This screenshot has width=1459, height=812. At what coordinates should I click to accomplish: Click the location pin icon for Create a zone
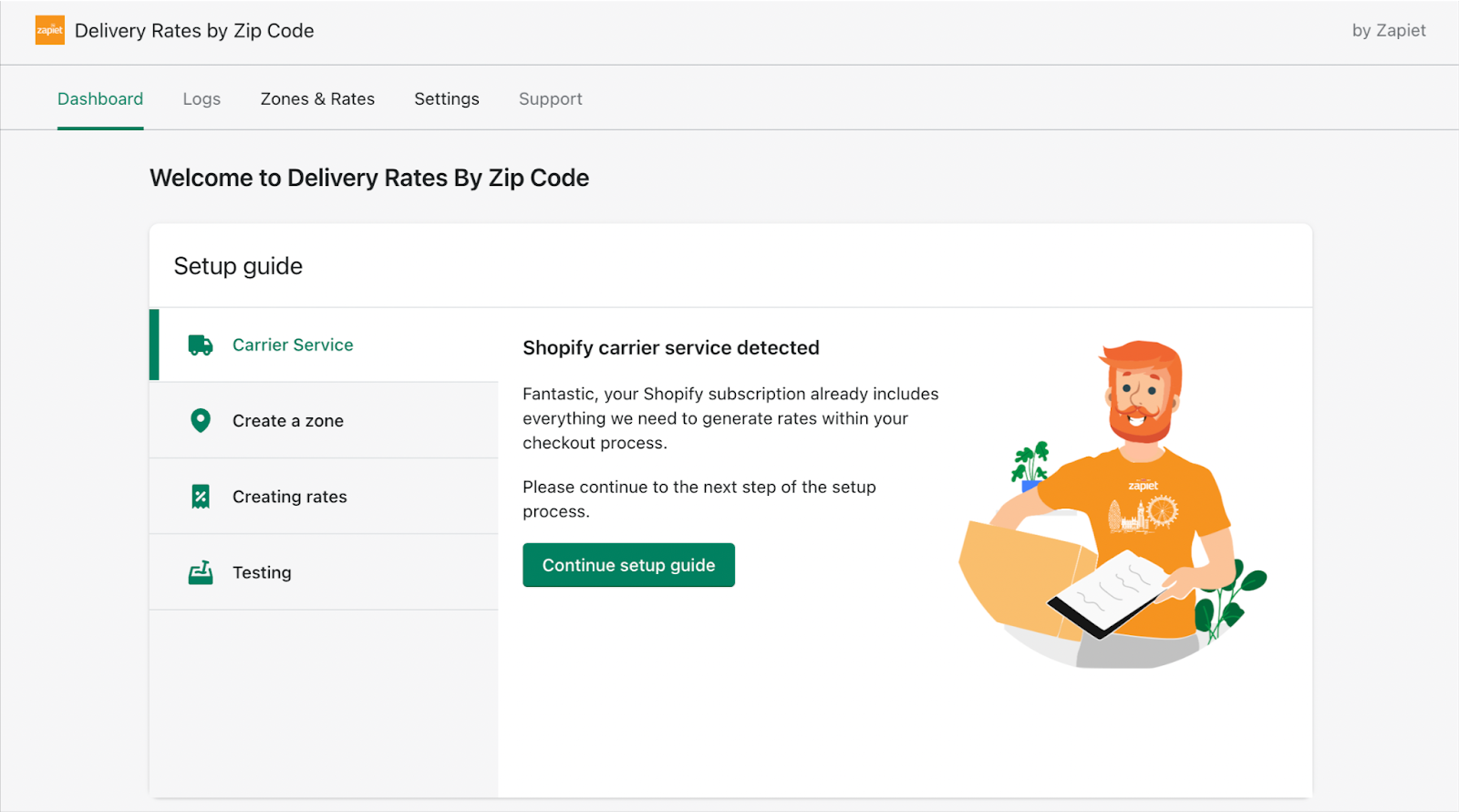click(x=201, y=420)
